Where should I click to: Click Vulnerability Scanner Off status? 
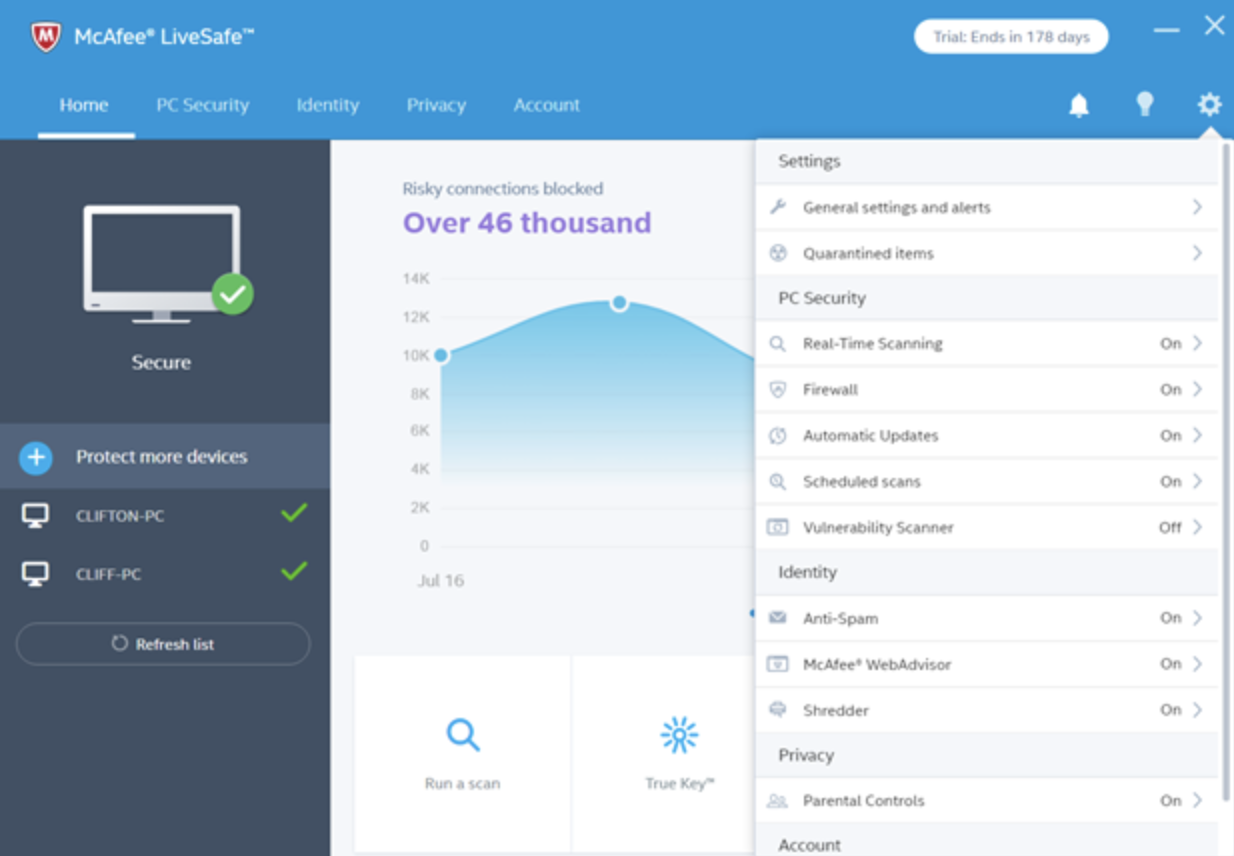1170,527
